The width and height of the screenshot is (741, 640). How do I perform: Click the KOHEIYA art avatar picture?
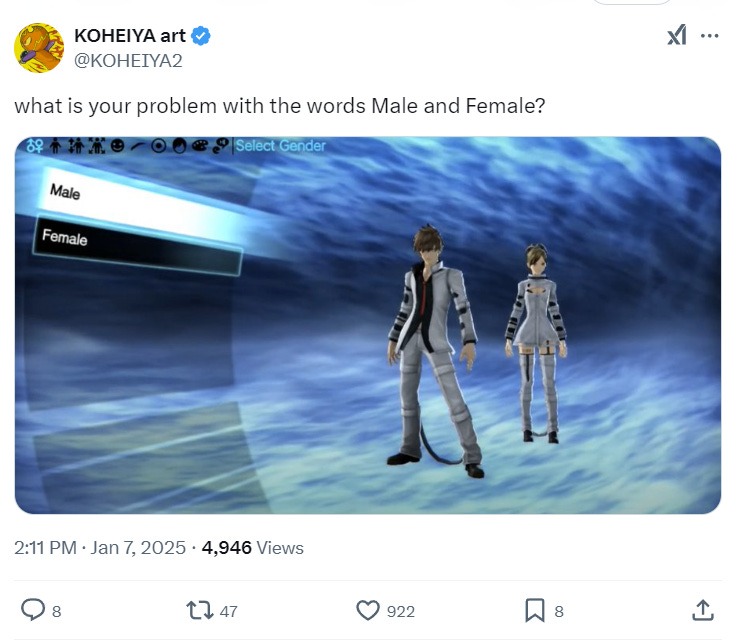pos(39,48)
